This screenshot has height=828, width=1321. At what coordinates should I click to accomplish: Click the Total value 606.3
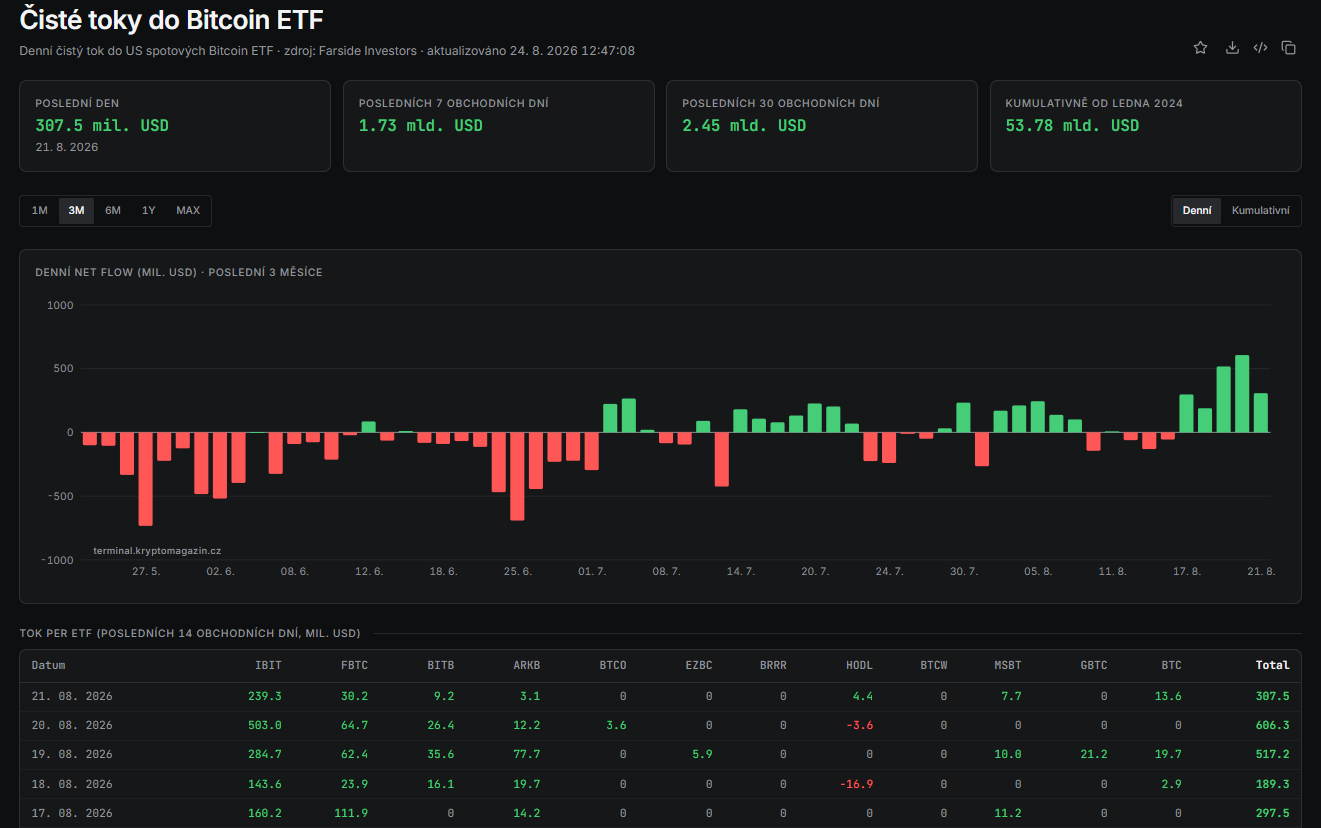click(x=1273, y=725)
